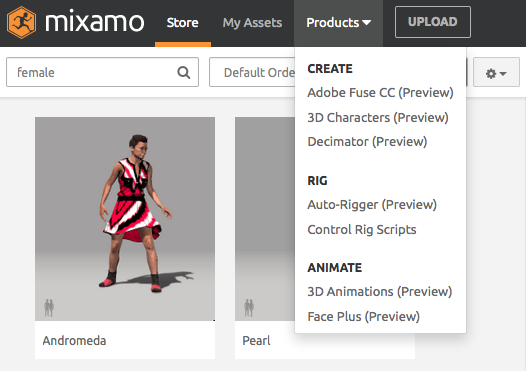The height and width of the screenshot is (371, 526).
Task: Collapse the Products dropdown menu
Action: pos(338,23)
